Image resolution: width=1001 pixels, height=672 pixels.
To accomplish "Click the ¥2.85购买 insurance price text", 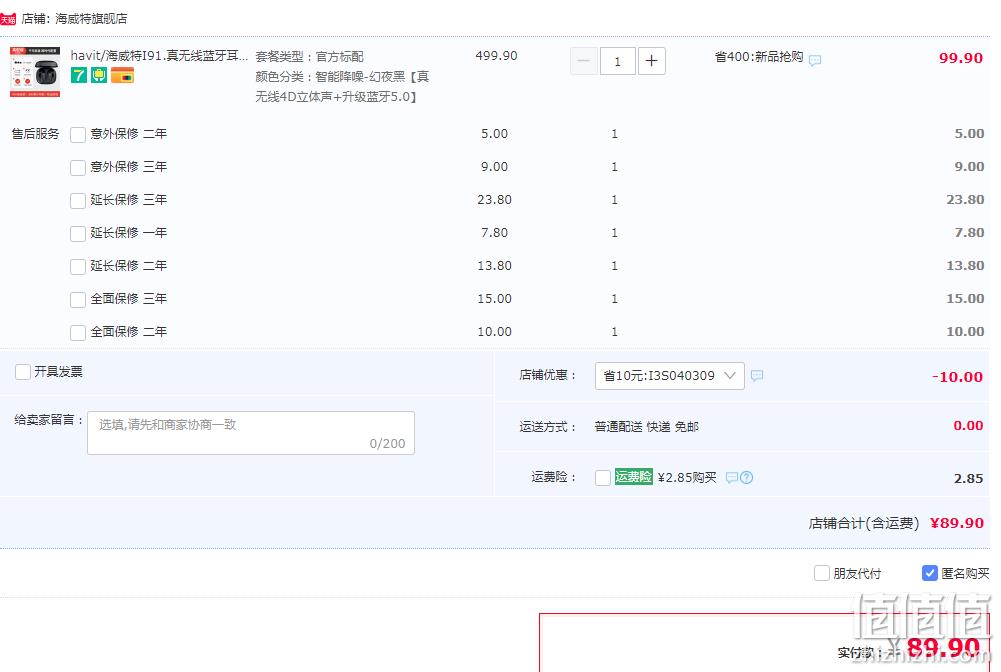I will (x=687, y=477).
